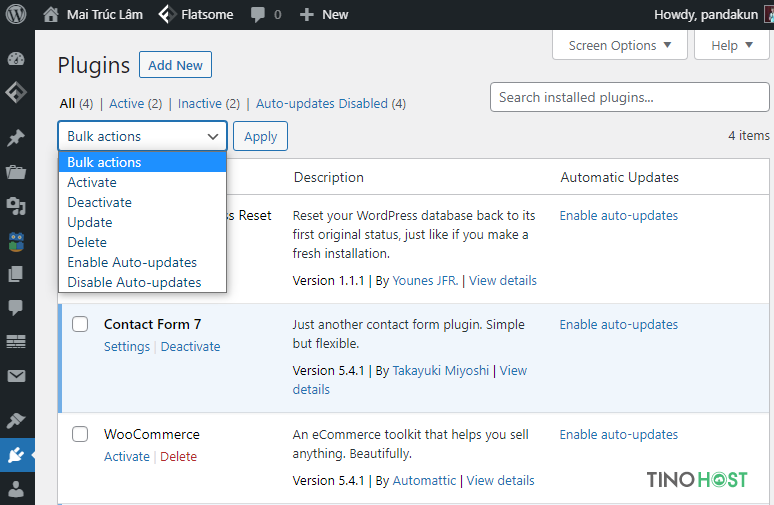
Task: Visit site via Mai Trúc Lâm home icon
Action: tap(92, 14)
